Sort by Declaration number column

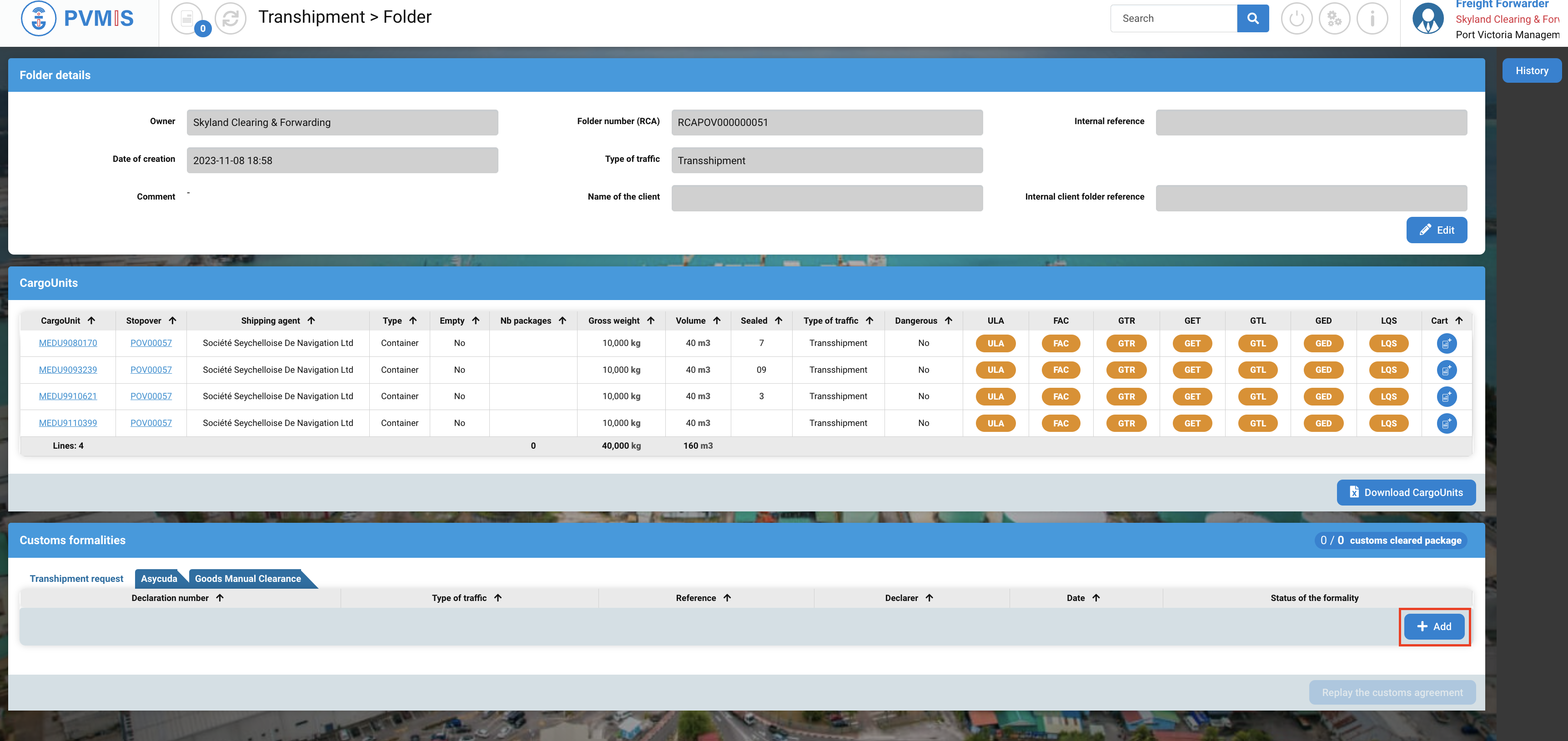[x=220, y=598]
